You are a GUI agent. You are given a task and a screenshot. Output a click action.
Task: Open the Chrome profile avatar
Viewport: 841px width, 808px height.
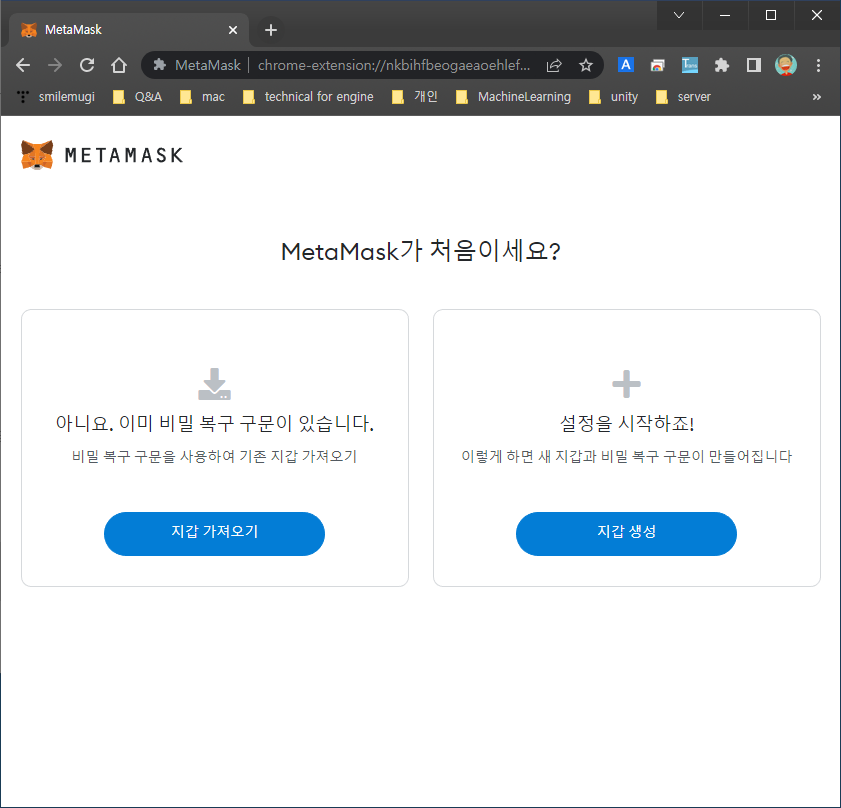point(786,65)
